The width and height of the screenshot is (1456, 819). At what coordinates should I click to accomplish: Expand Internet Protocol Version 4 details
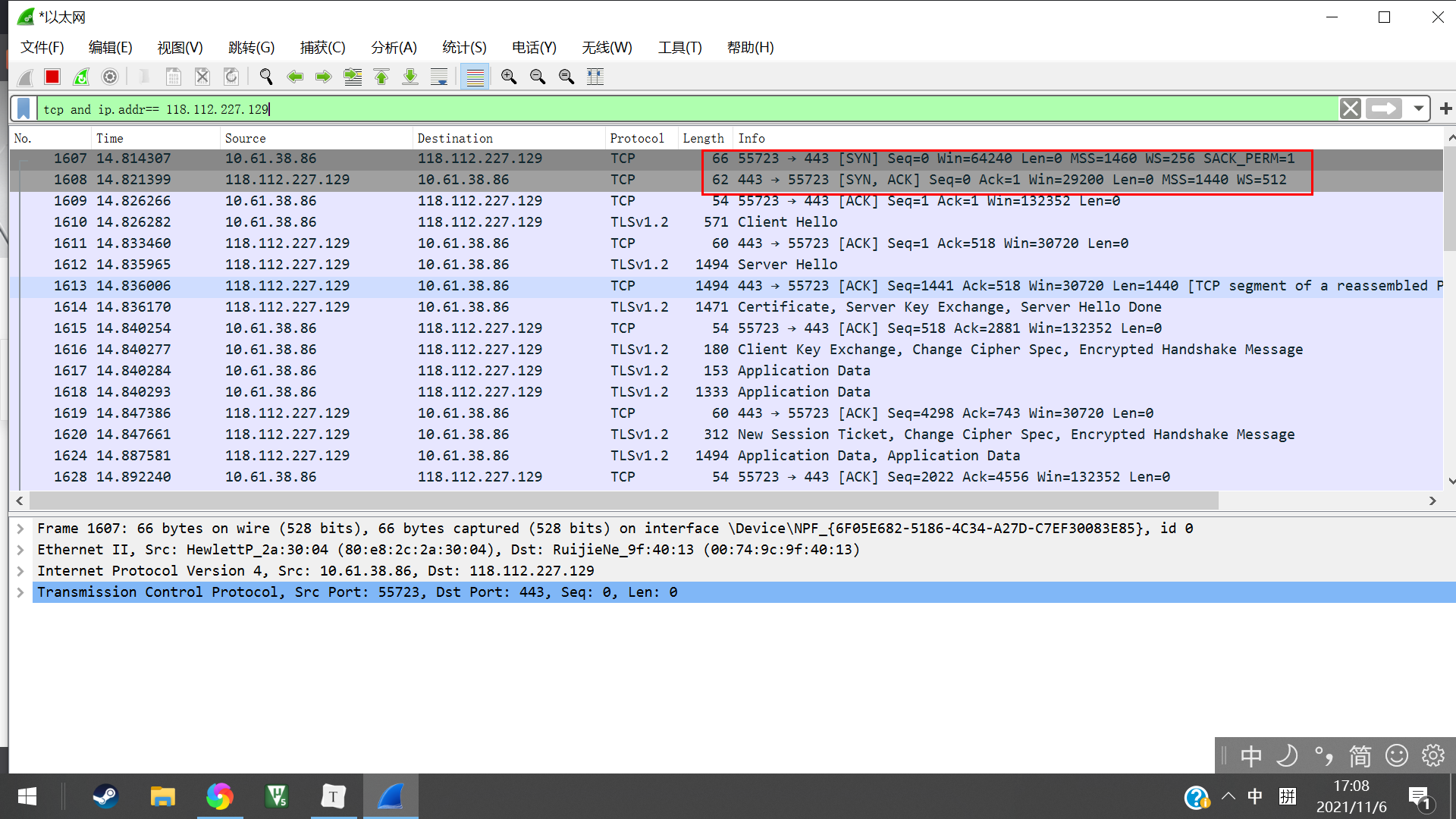[x=20, y=571]
